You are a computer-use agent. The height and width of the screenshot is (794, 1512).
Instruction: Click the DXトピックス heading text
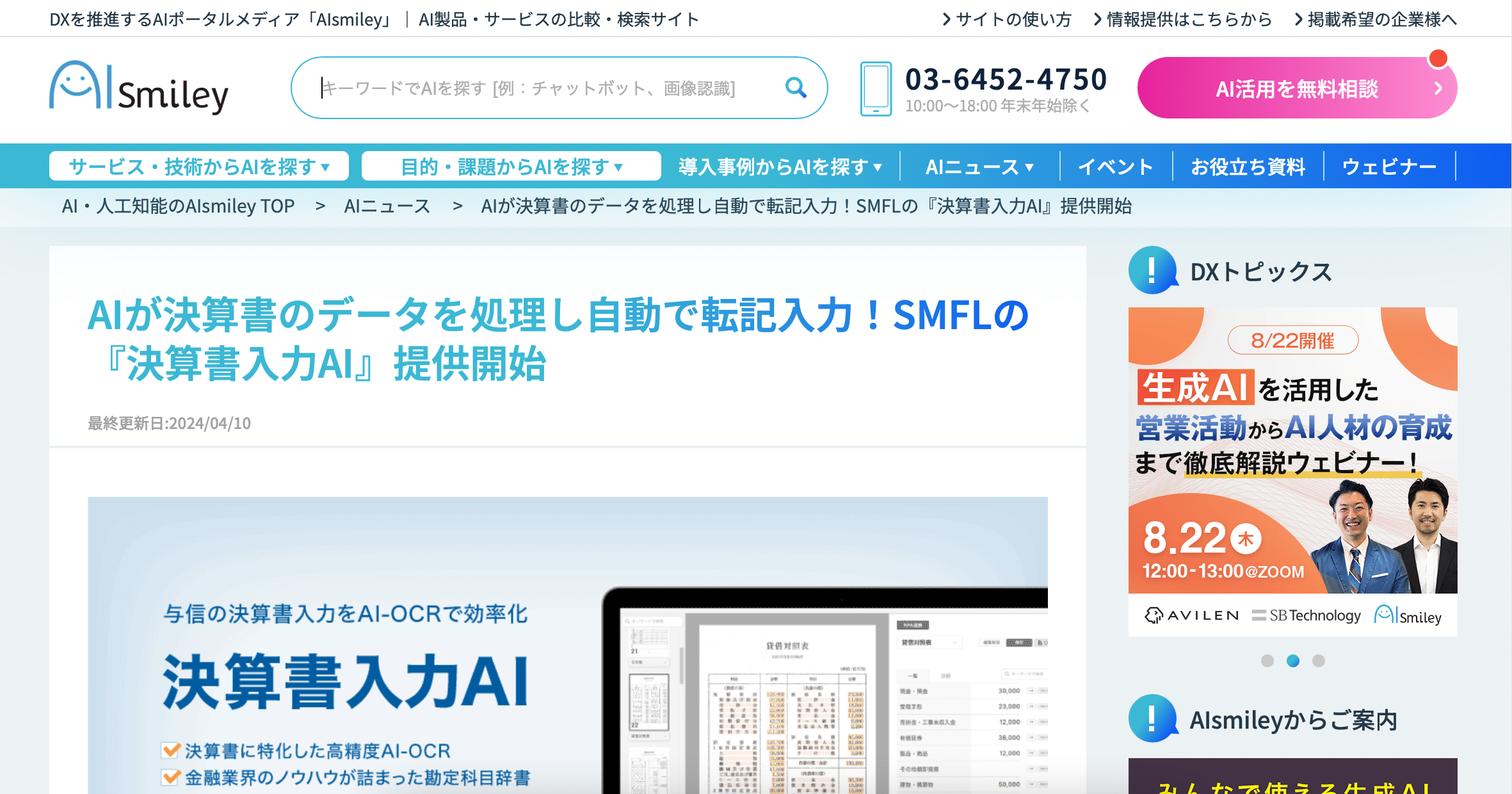point(1261,271)
